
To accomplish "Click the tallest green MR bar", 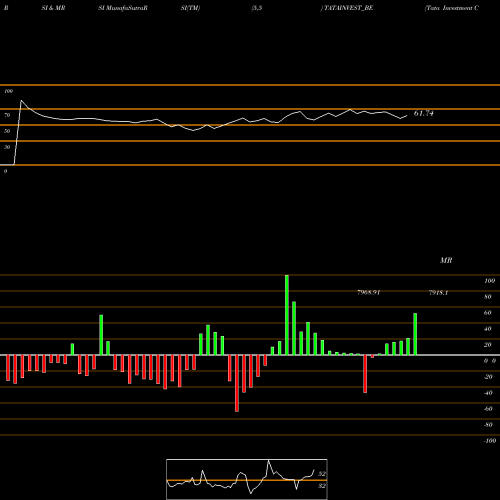I will point(287,315).
